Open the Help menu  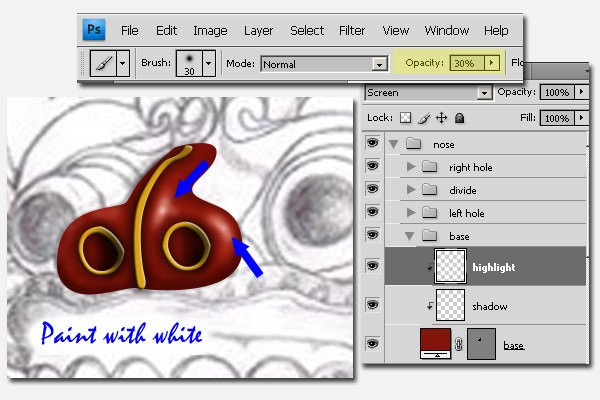pos(496,30)
